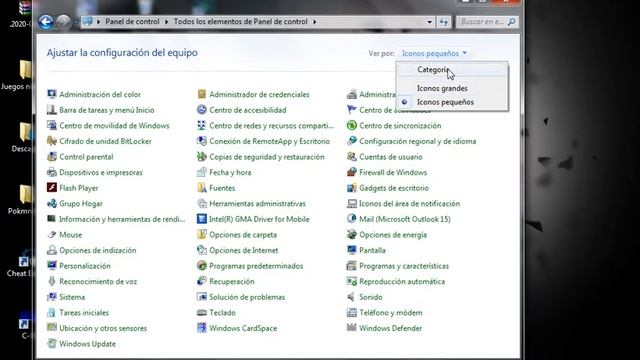Image resolution: width=640 pixels, height=360 pixels.
Task: Open Copias de seguridad y restauración link
Action: (x=267, y=157)
